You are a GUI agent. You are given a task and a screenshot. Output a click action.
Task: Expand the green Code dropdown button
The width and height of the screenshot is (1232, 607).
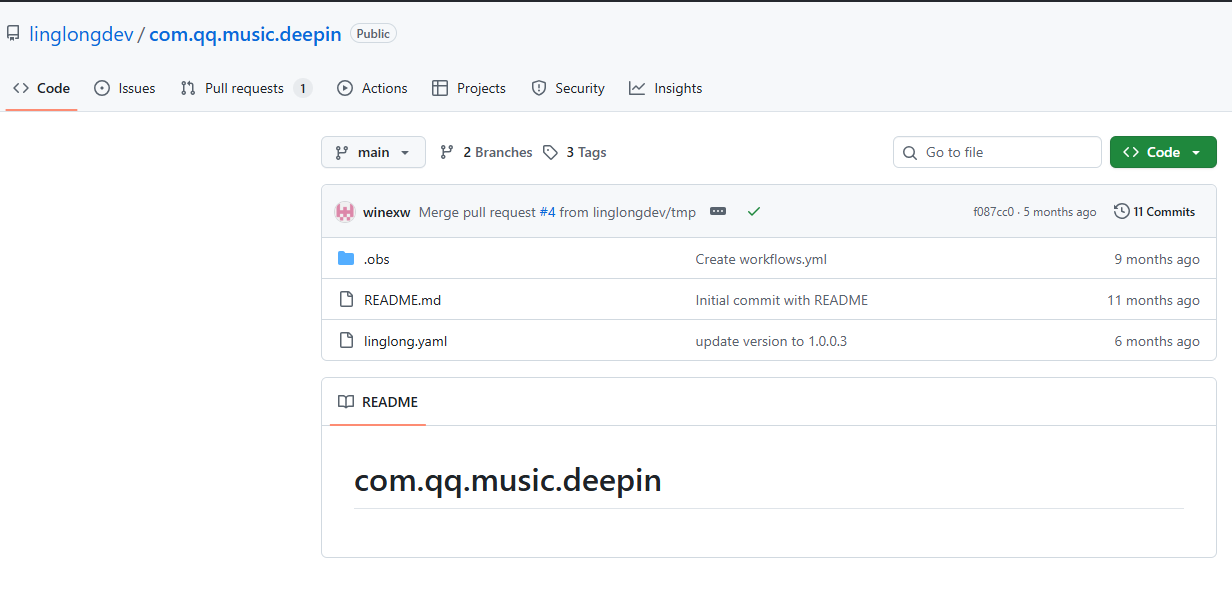pos(1162,152)
